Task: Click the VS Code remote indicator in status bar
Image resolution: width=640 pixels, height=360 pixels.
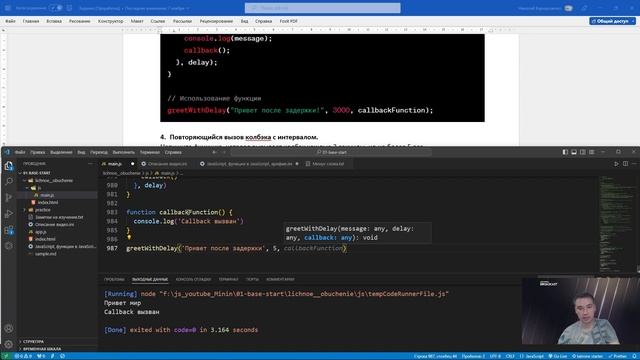Action: (x=6, y=356)
